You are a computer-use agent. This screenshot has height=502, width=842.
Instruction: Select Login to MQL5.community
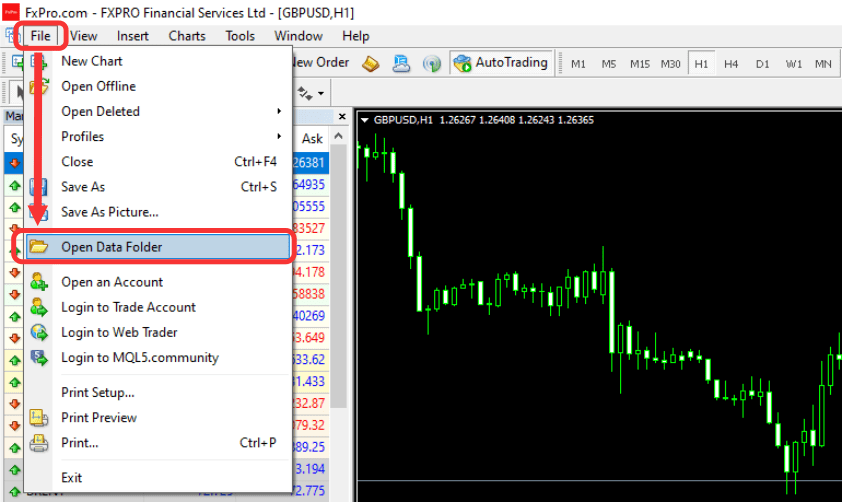coord(158,358)
